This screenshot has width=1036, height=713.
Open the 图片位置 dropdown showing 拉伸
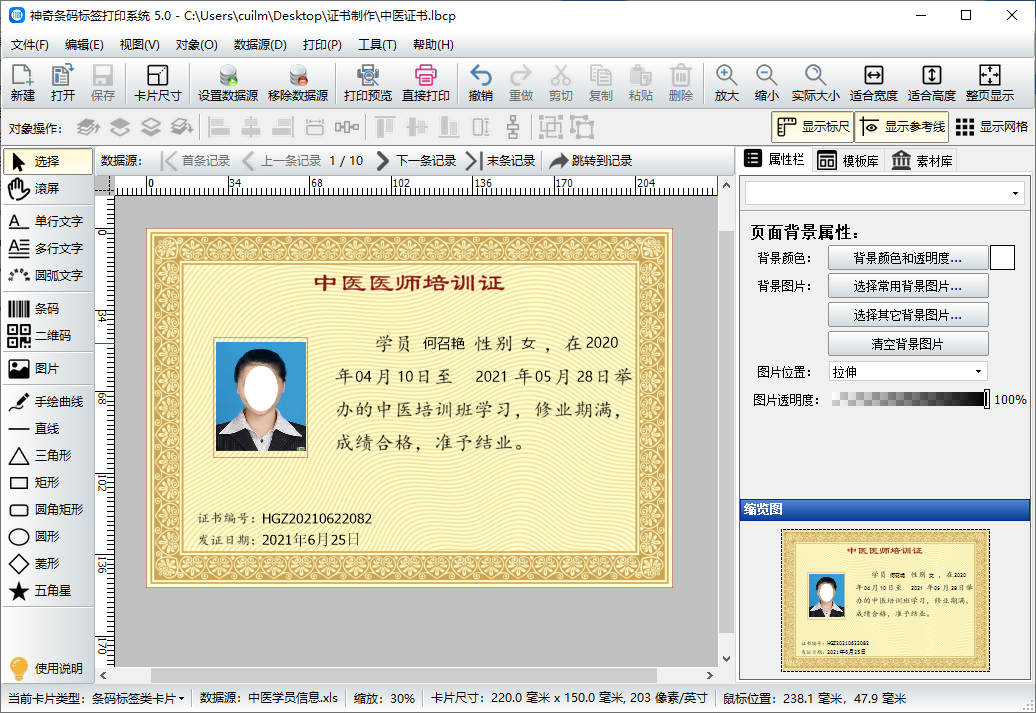907,372
